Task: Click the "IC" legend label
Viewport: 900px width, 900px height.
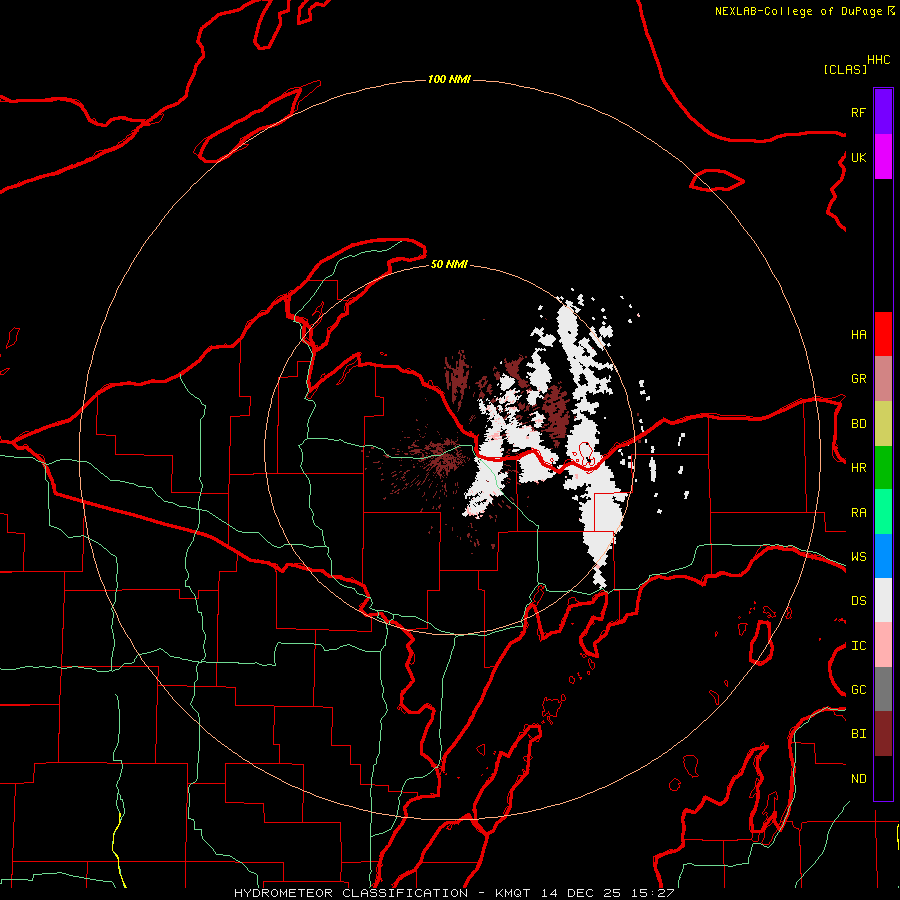Action: pos(858,646)
